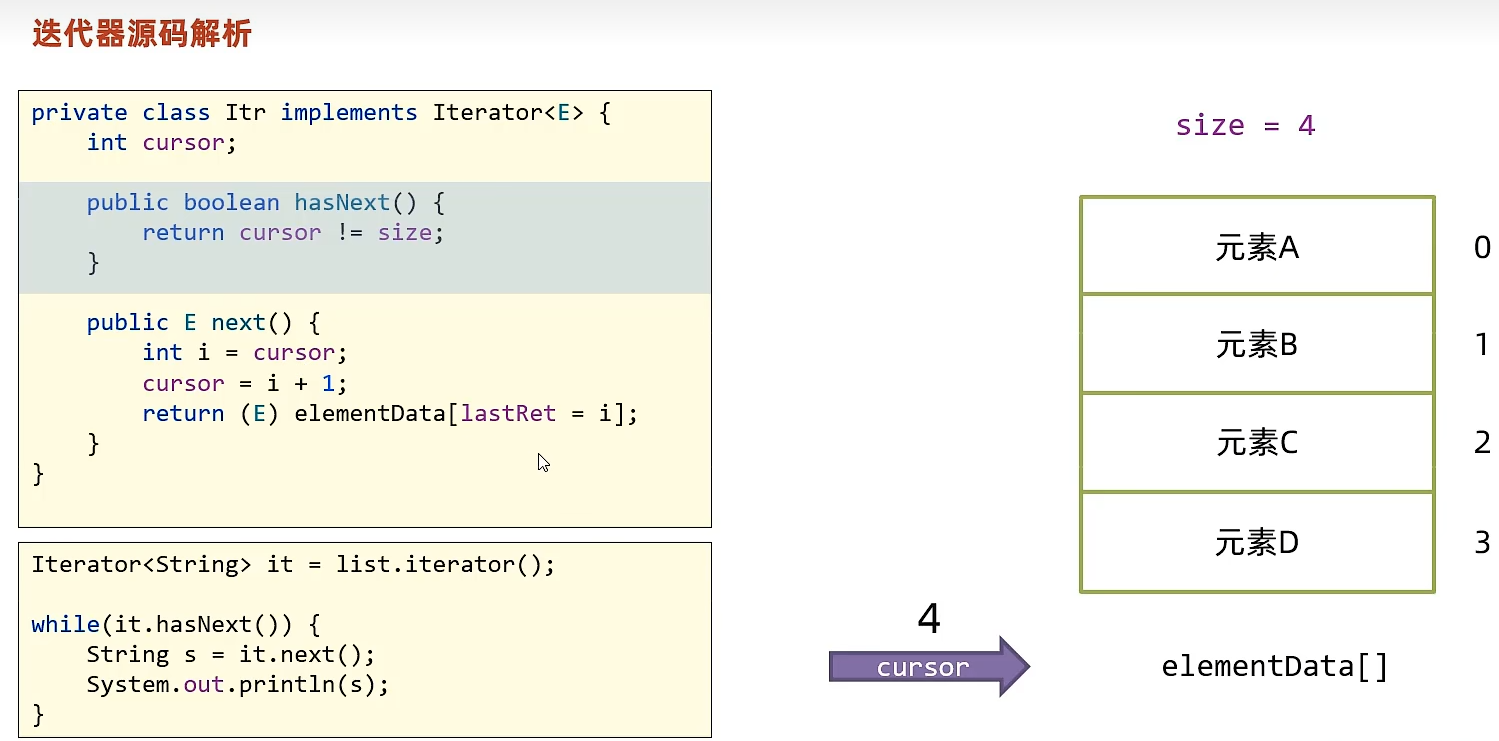
Task: Select the 元素B array cell
Action: [1257, 345]
